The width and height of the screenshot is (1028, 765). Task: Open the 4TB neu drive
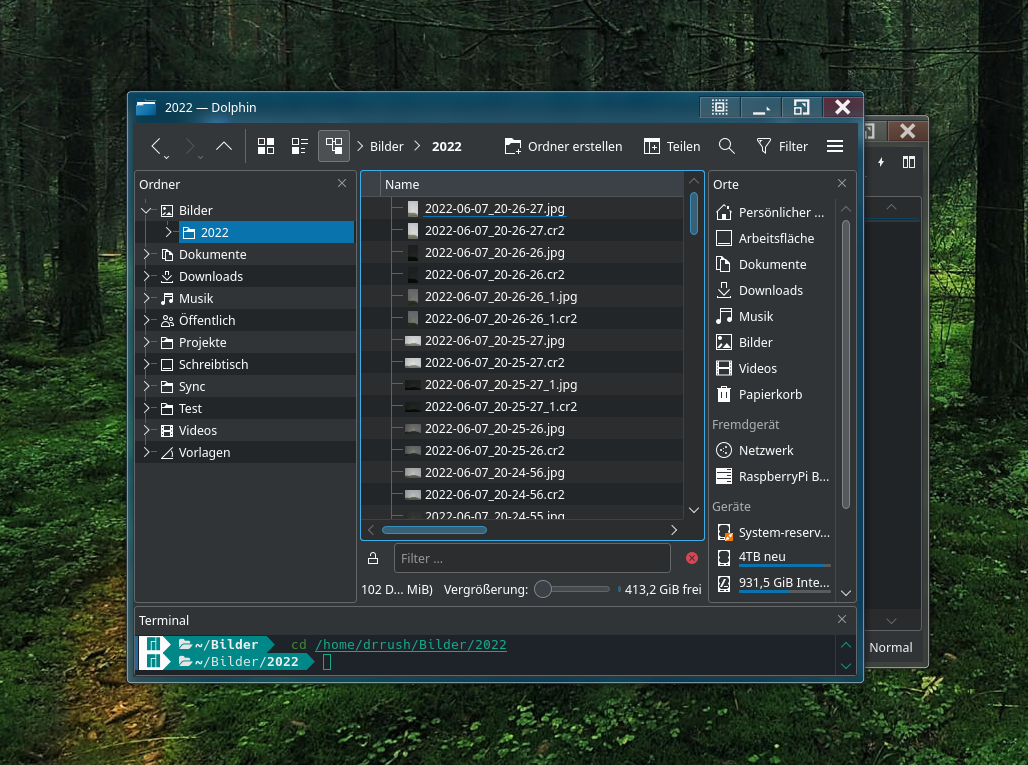tap(771, 557)
